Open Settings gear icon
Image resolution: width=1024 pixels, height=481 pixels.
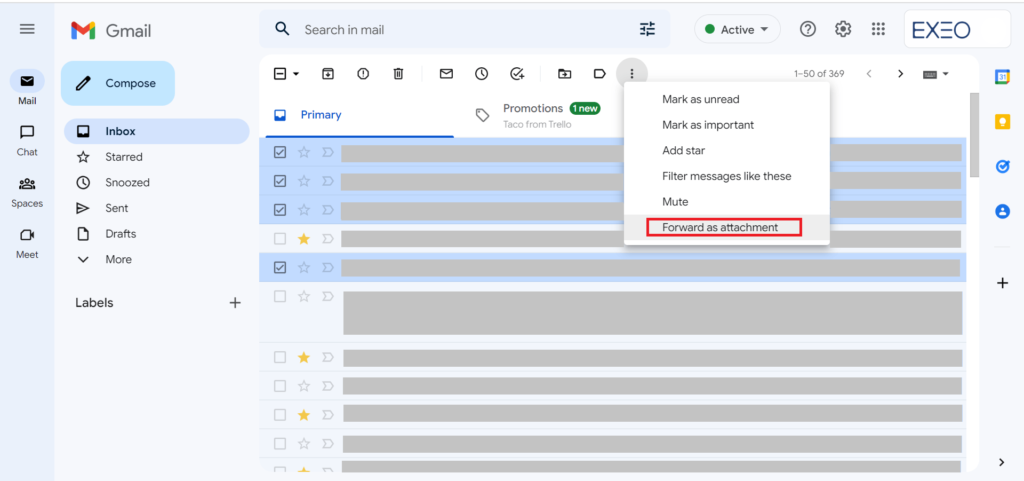(x=843, y=29)
